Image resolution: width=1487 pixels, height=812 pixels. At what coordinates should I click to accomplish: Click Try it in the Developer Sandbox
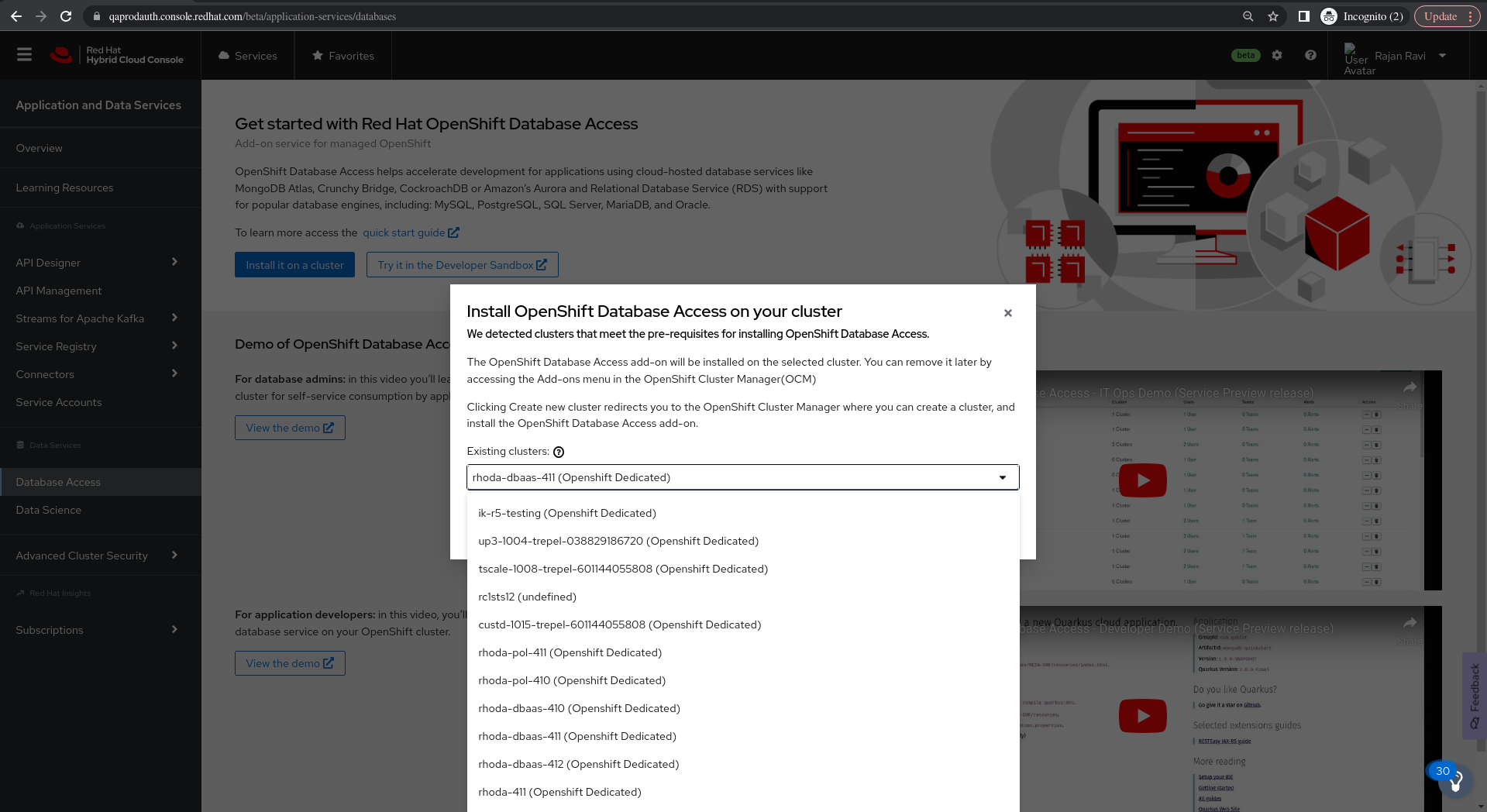point(462,265)
